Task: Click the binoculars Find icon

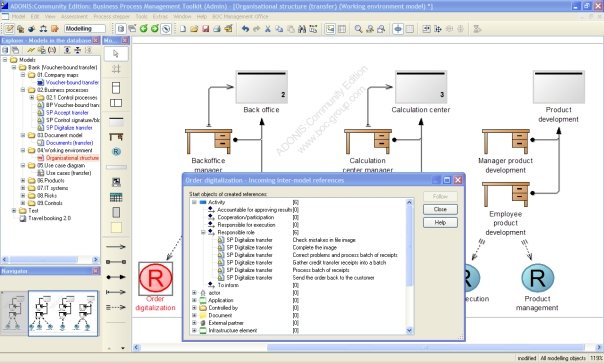Action: coord(302,29)
